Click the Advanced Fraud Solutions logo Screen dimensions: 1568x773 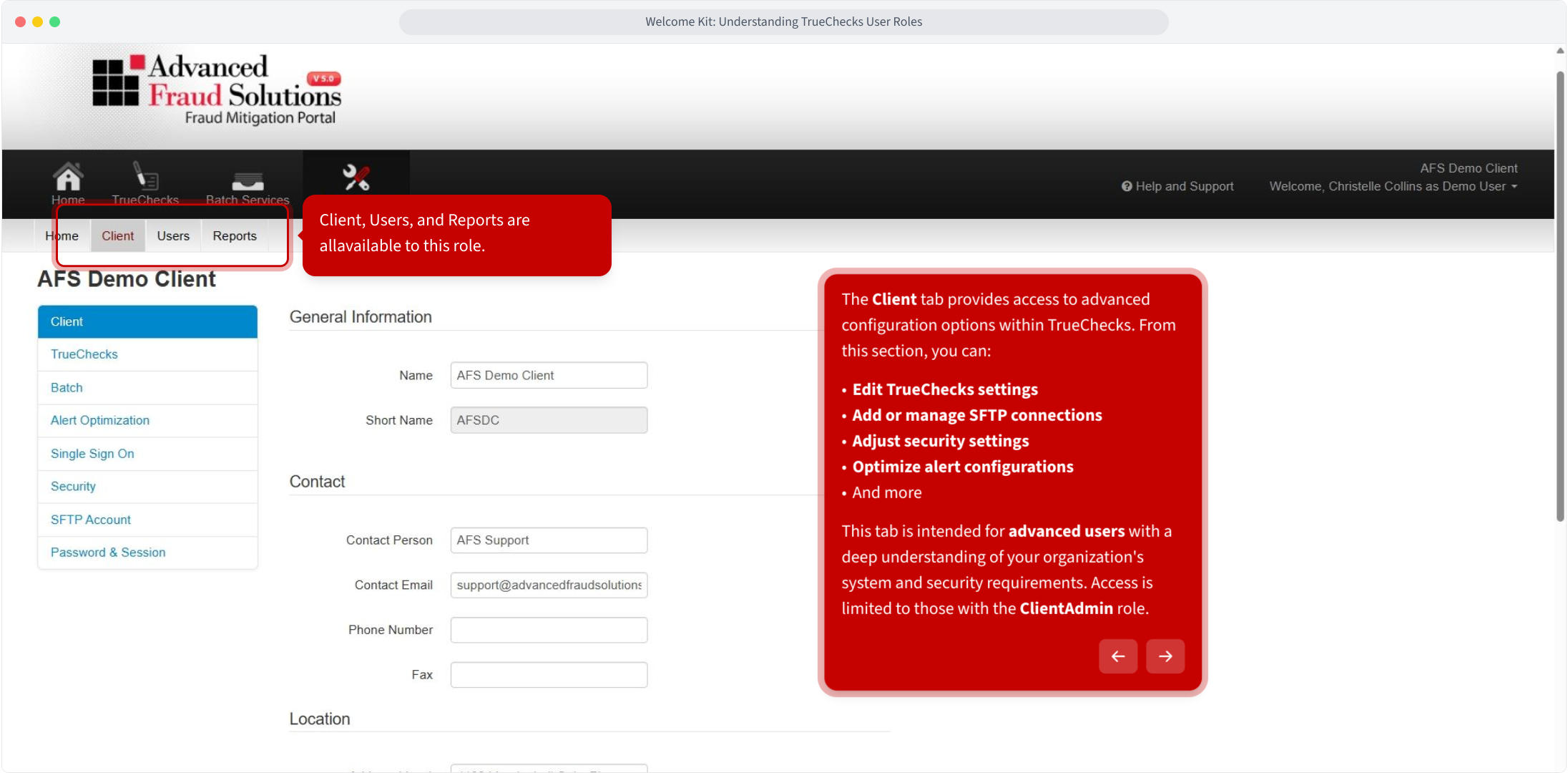point(217,89)
